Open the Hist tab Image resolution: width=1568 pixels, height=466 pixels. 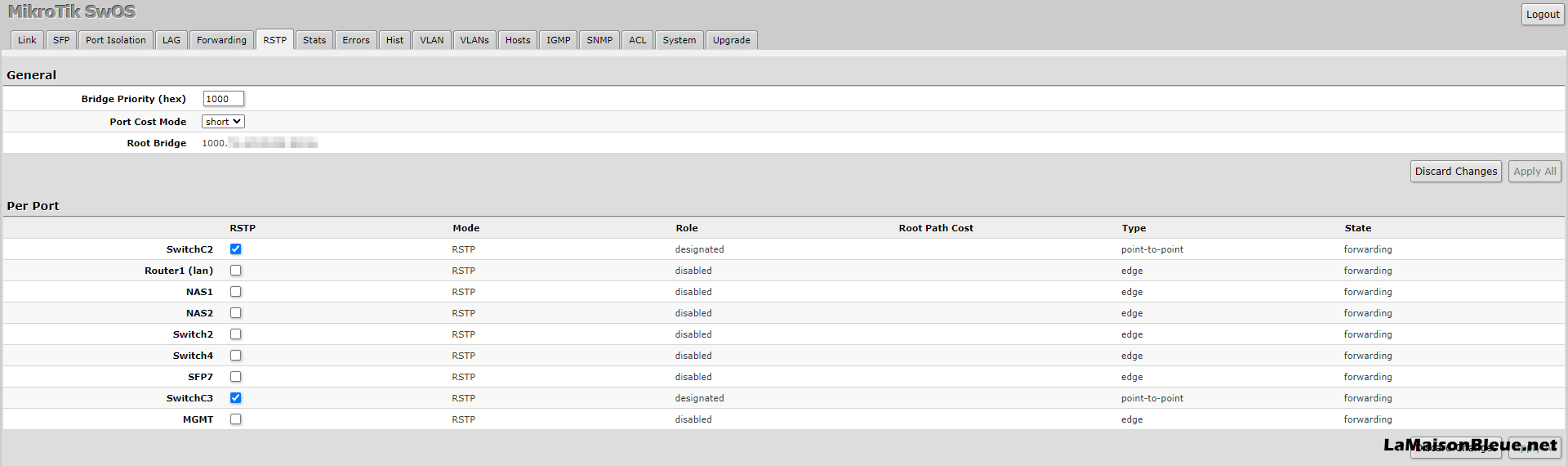[x=394, y=40]
